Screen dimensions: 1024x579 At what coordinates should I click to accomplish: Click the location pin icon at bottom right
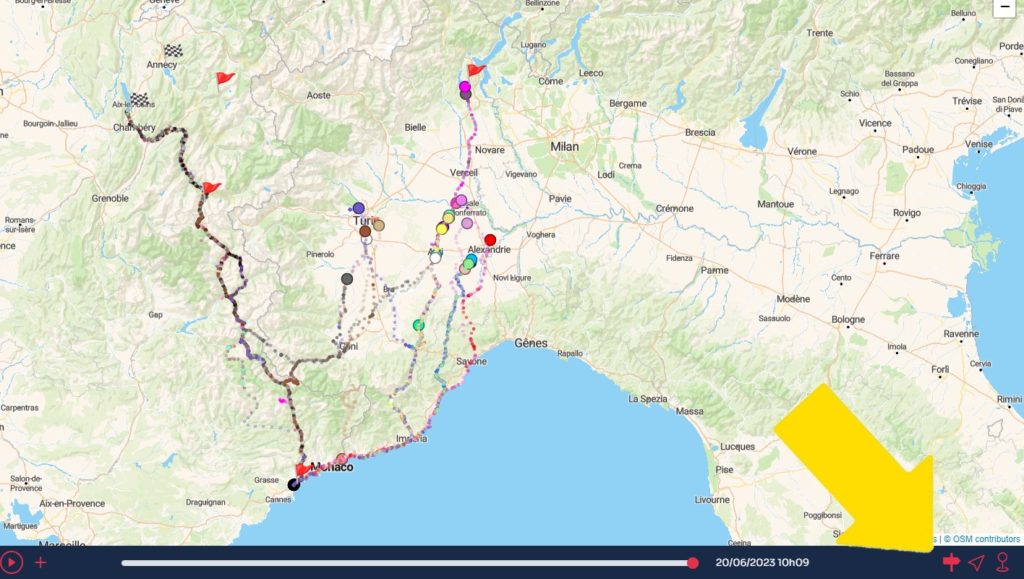click(x=1002, y=562)
